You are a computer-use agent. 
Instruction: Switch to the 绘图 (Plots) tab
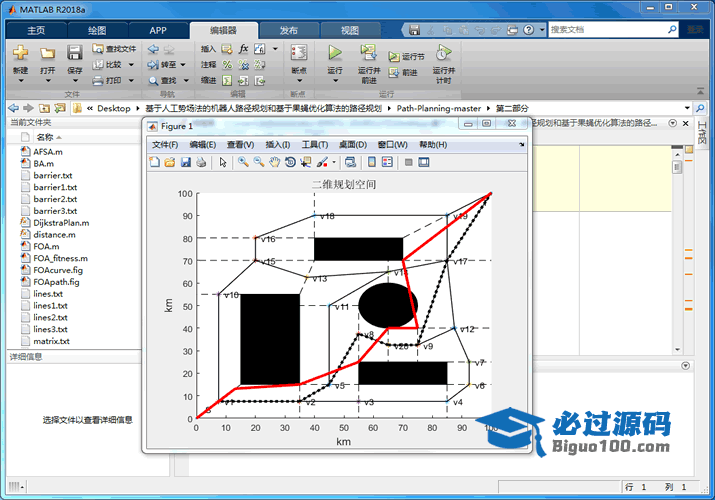(97, 31)
